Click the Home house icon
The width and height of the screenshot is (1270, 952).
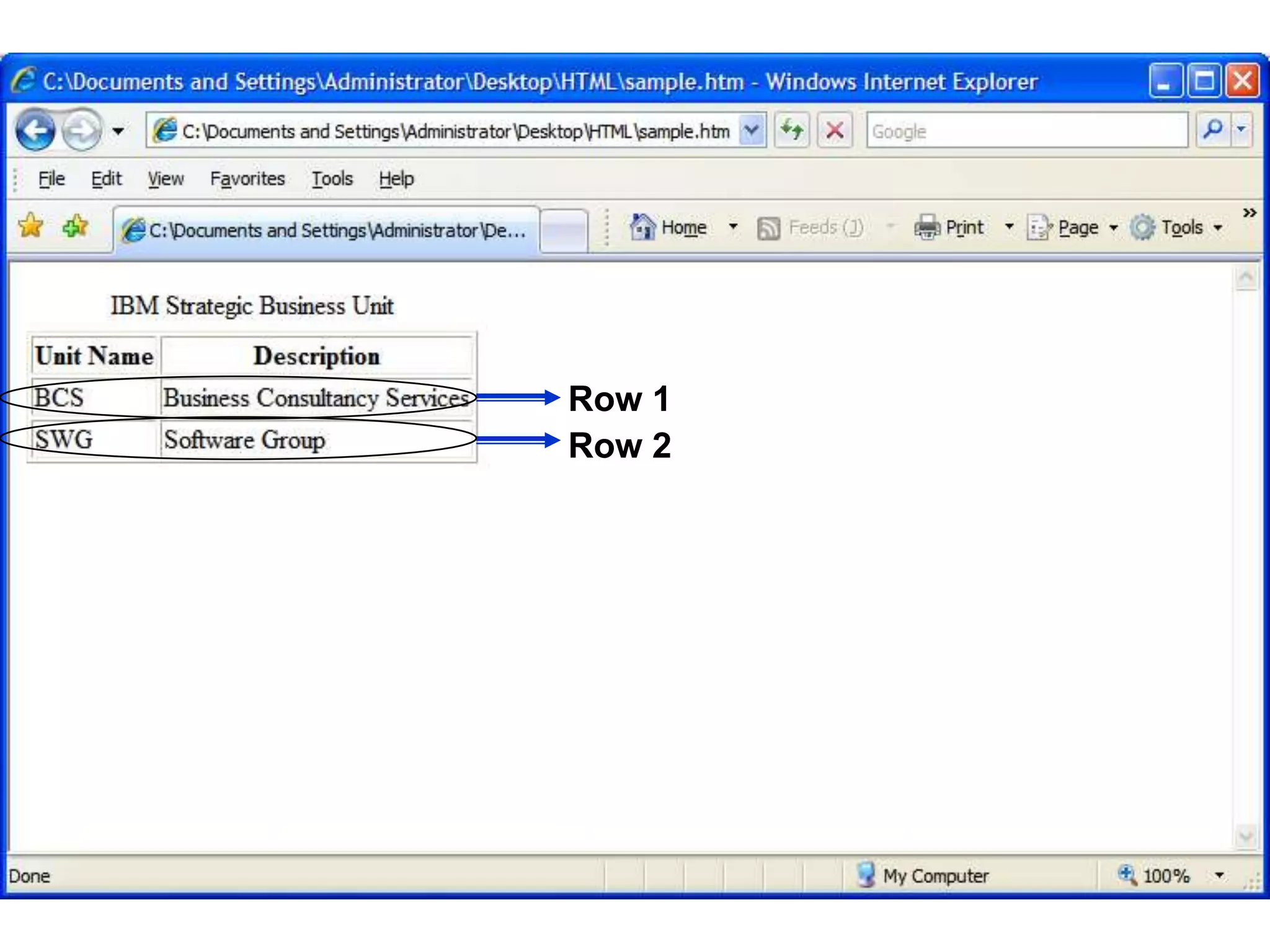coord(642,227)
